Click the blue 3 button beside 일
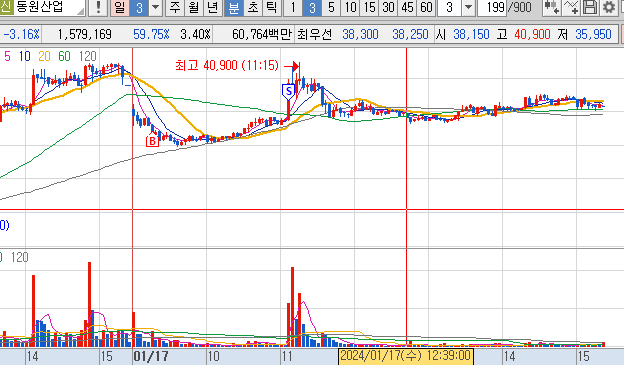 139,7
